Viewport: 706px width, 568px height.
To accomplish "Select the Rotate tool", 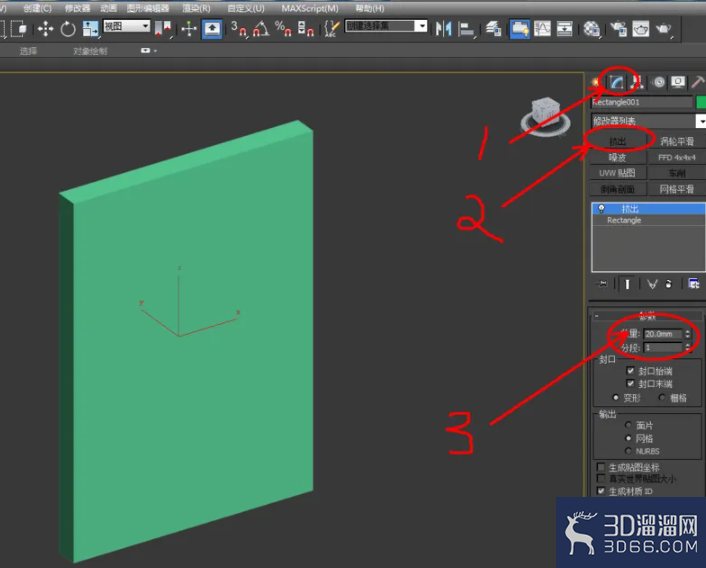I will 68,29.
